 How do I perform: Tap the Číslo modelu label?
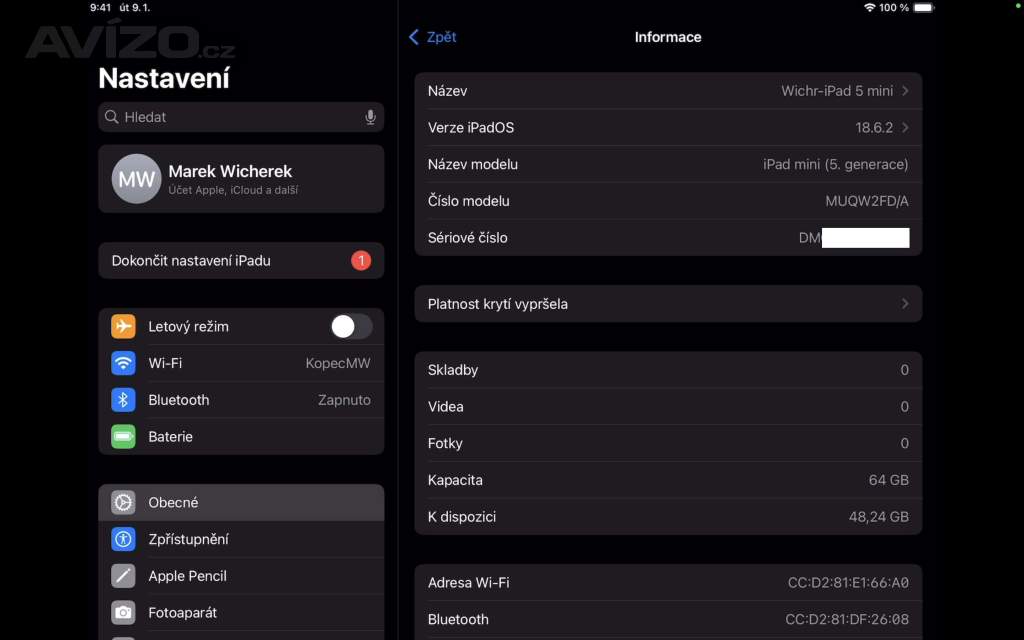pyautogui.click(x=468, y=201)
